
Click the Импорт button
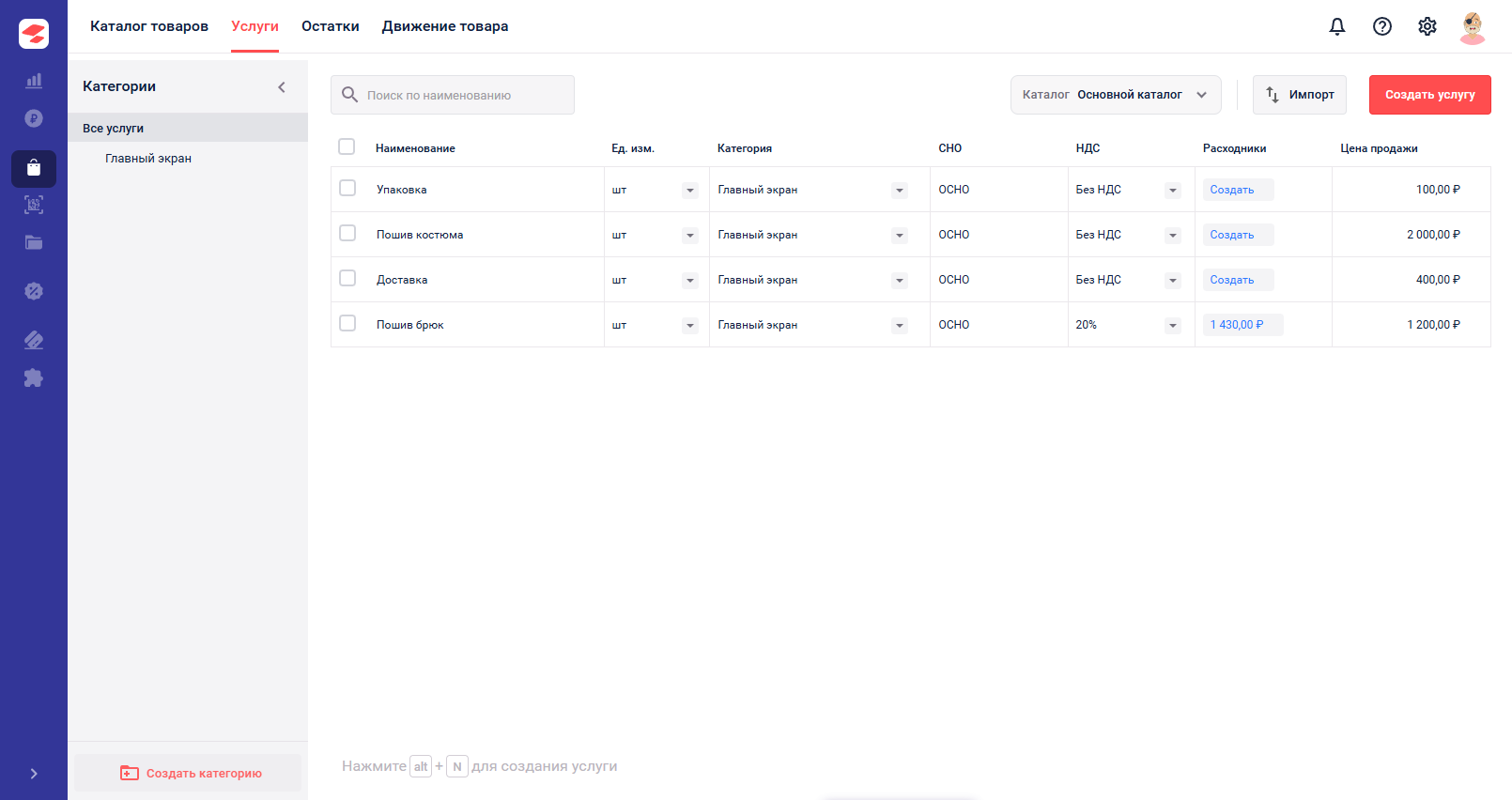[x=1300, y=95]
